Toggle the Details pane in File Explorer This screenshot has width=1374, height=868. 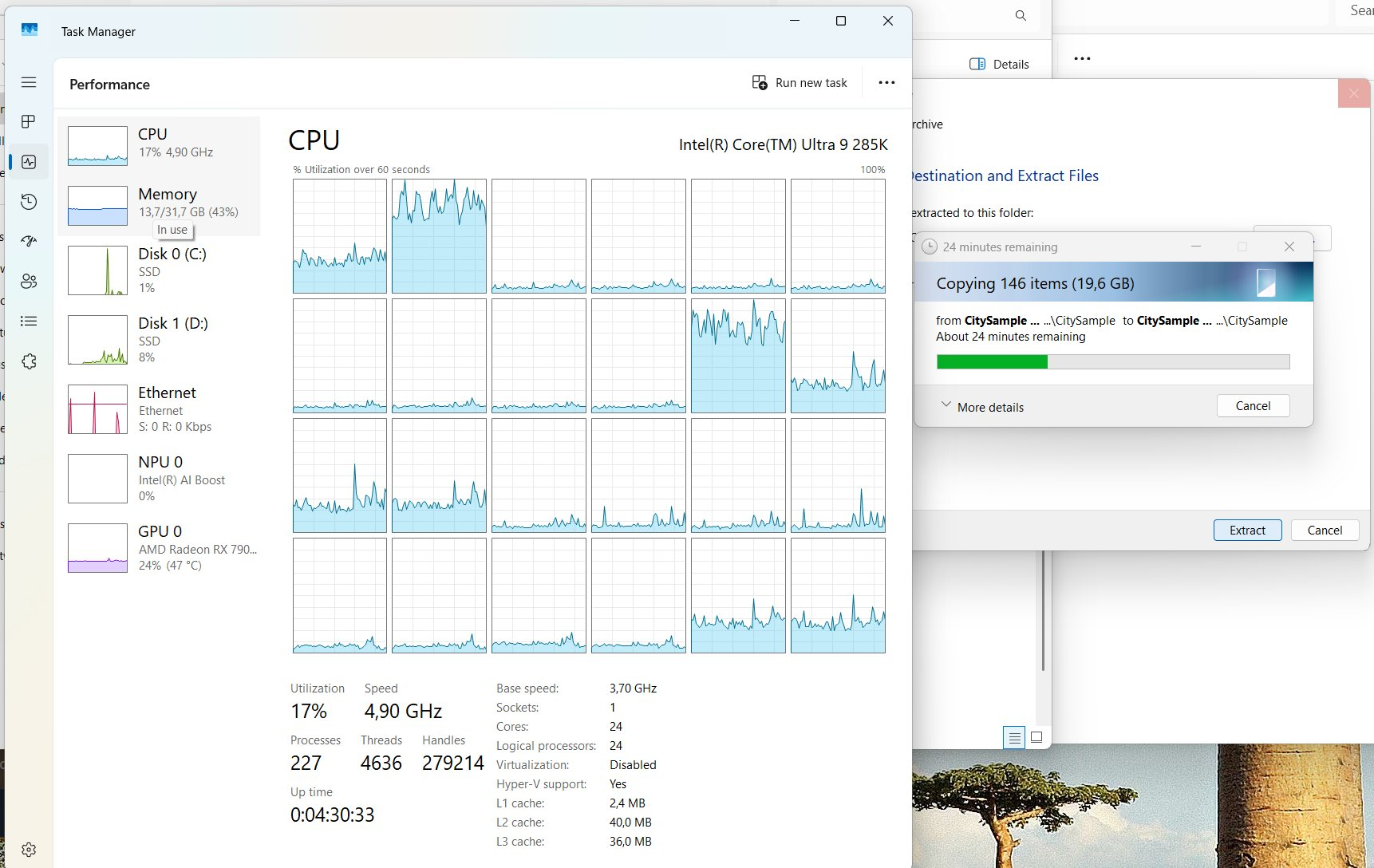point(999,64)
